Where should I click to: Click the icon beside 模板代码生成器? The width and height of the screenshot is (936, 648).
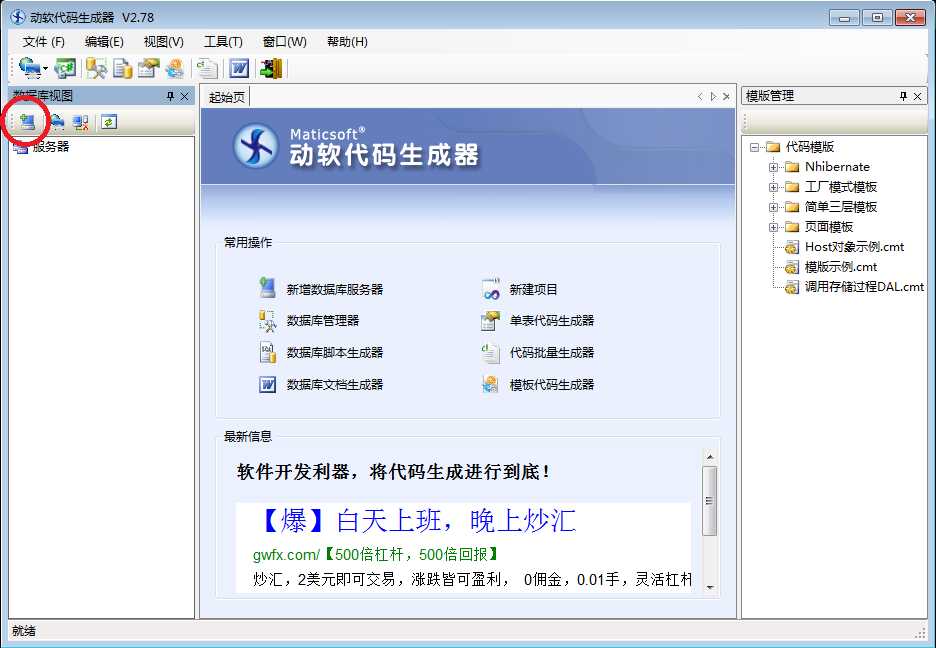491,385
